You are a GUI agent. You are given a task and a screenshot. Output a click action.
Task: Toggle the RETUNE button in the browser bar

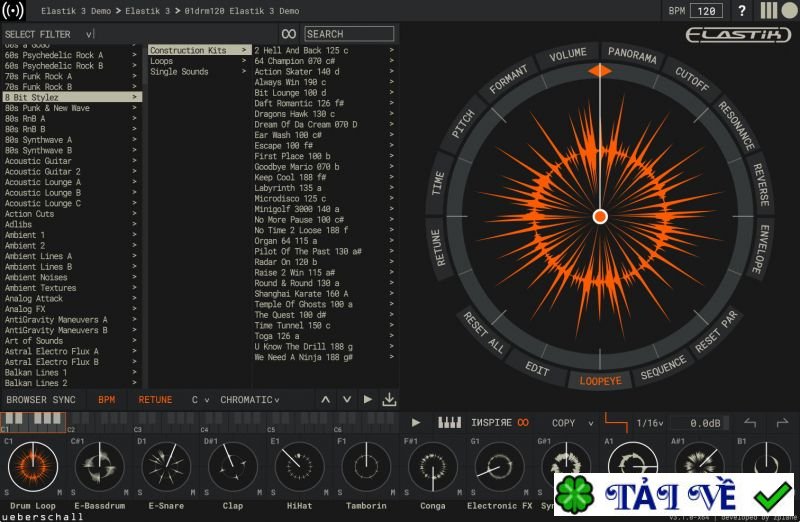pos(155,400)
